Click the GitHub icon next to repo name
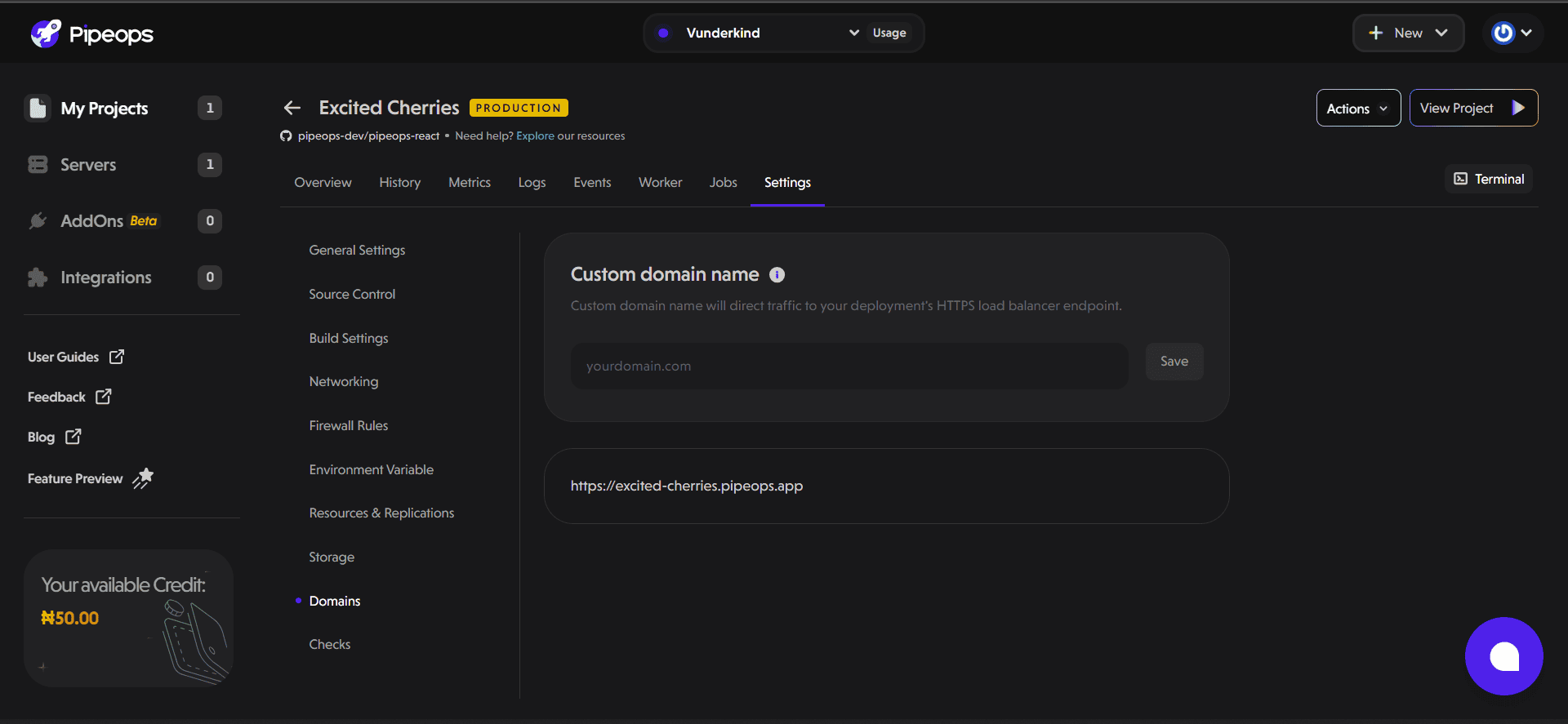 point(286,136)
